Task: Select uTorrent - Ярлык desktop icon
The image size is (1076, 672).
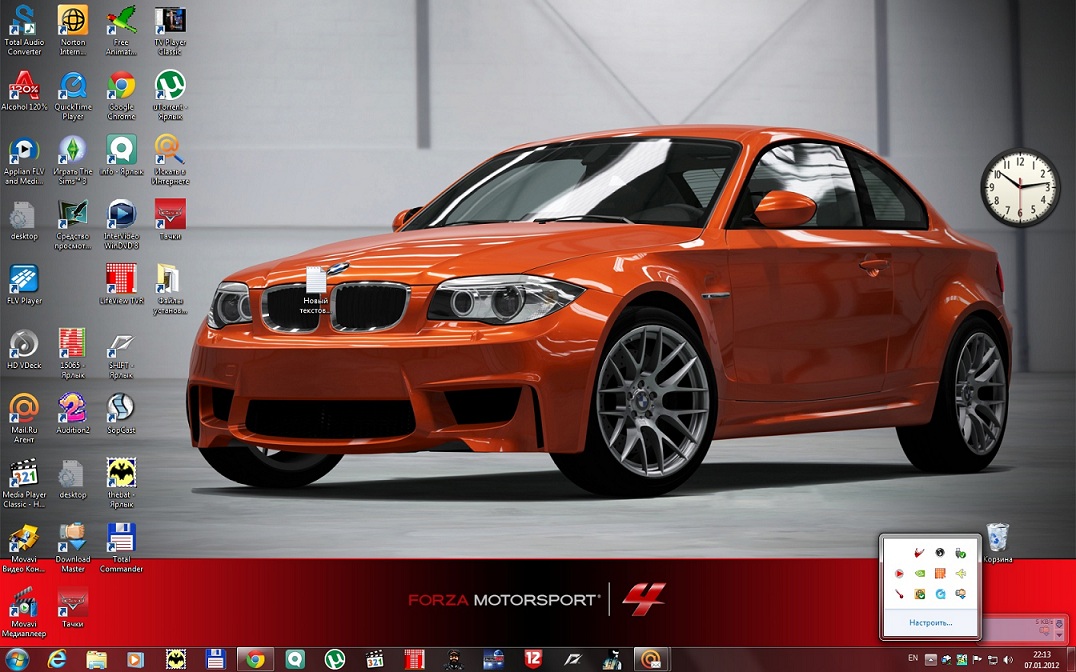Action: [x=169, y=95]
